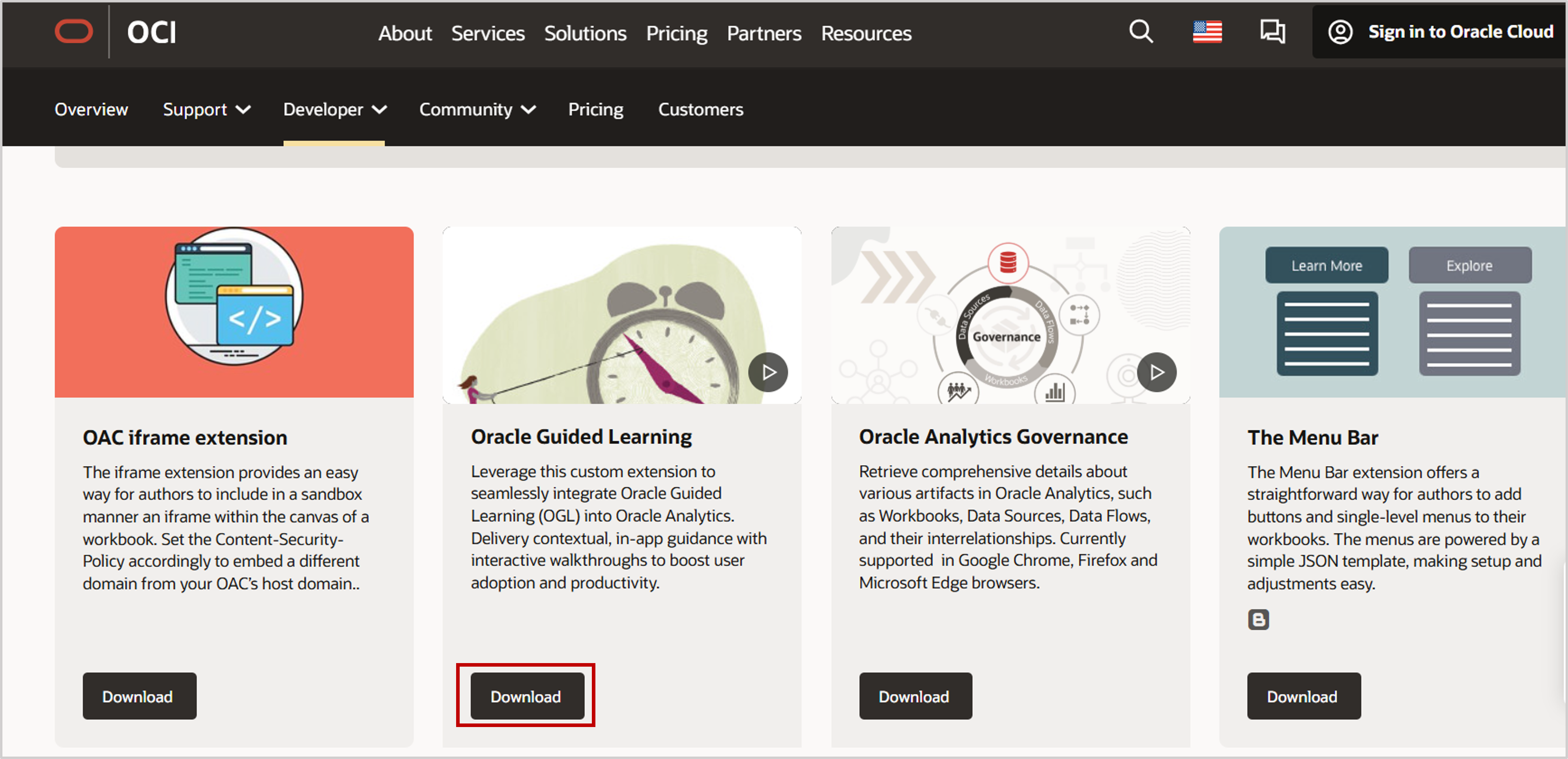Open the search icon

coord(1141,32)
